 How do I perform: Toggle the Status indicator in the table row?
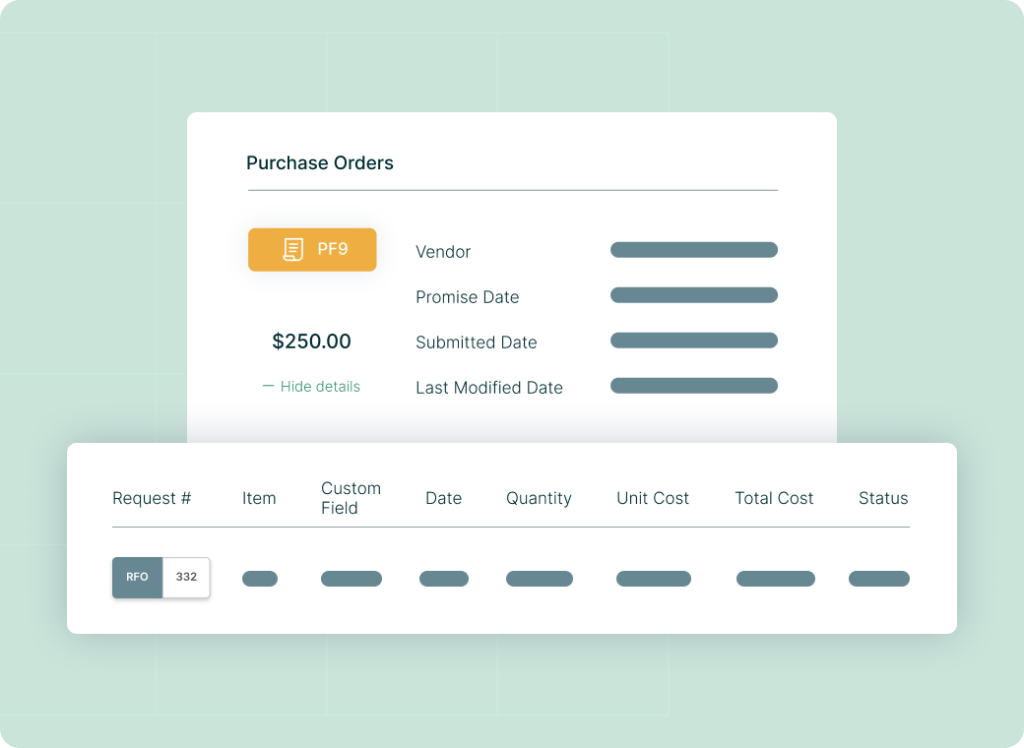pos(879,578)
